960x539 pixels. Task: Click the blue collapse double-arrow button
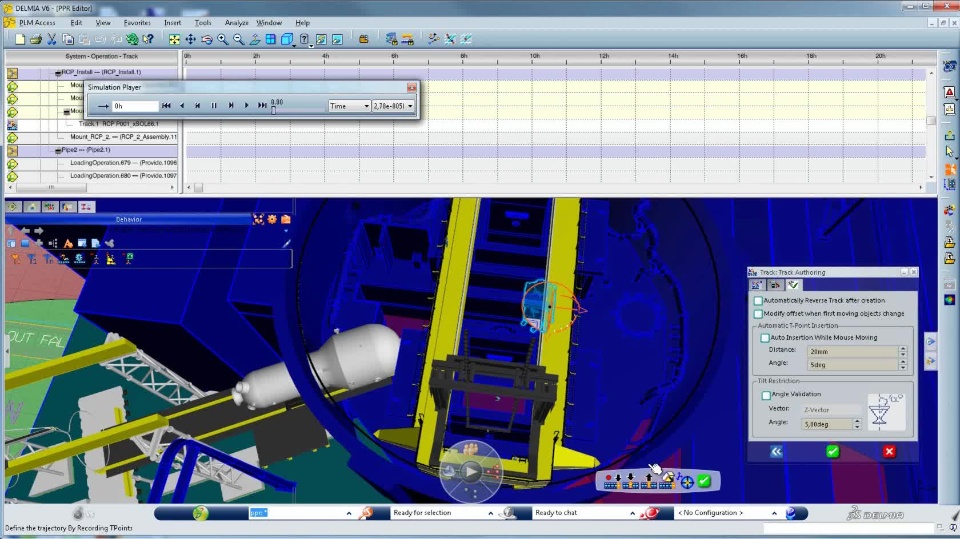pyautogui.click(x=776, y=452)
